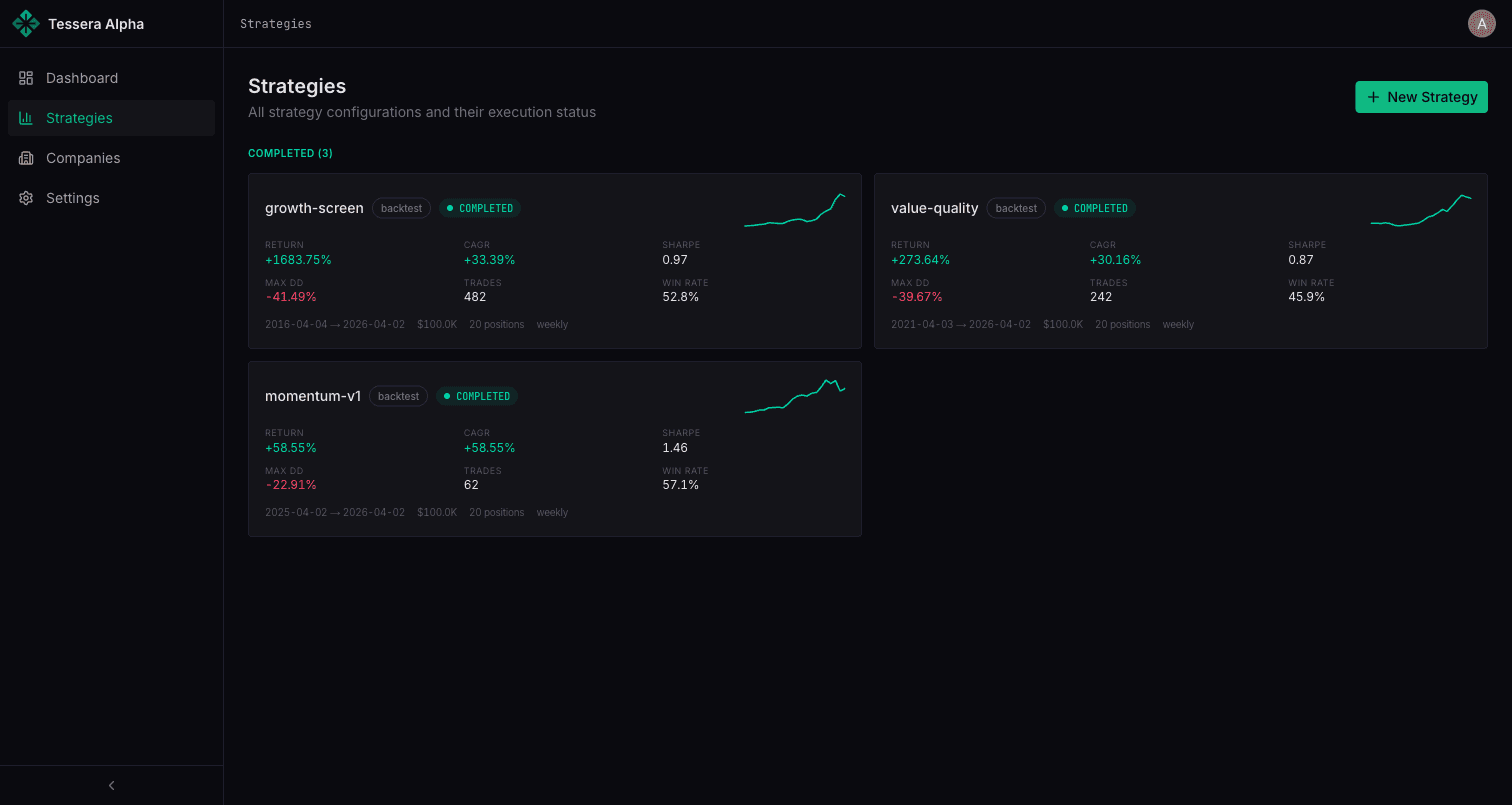Open the user avatar in the top right
The height and width of the screenshot is (805, 1512).
pos(1481,23)
